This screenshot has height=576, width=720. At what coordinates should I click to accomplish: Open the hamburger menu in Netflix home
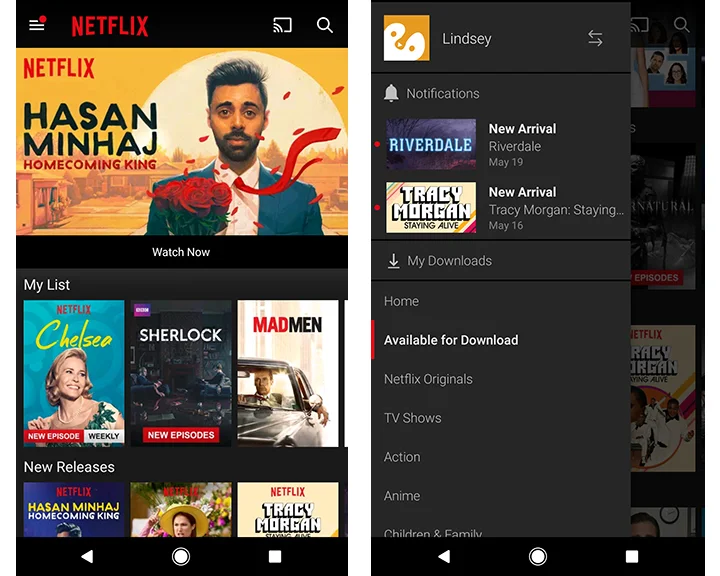click(x=38, y=24)
